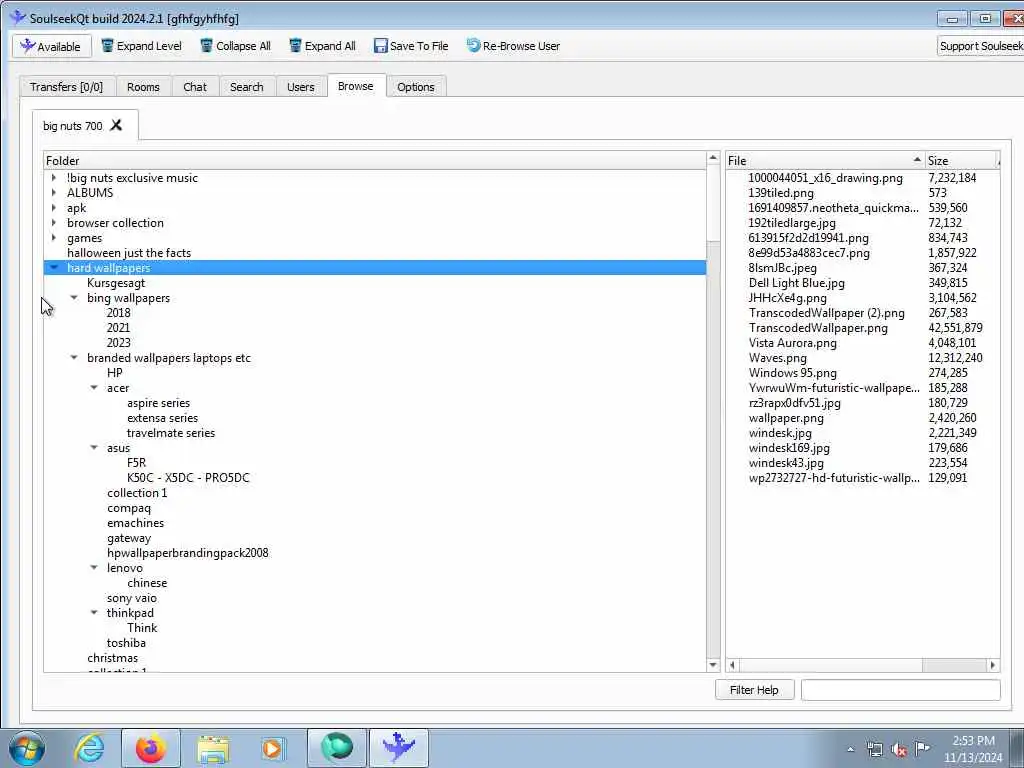The height and width of the screenshot is (768, 1024).
Task: Click Collapse All toolbar button
Action: tap(236, 46)
